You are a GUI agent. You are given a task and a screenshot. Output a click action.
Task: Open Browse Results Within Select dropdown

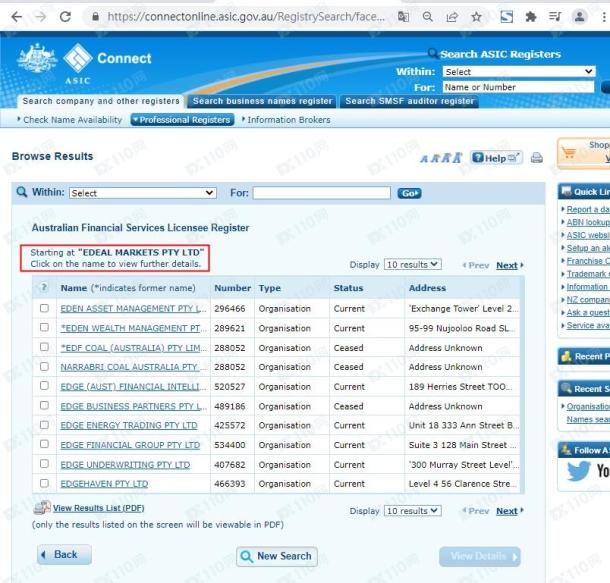coord(143,193)
